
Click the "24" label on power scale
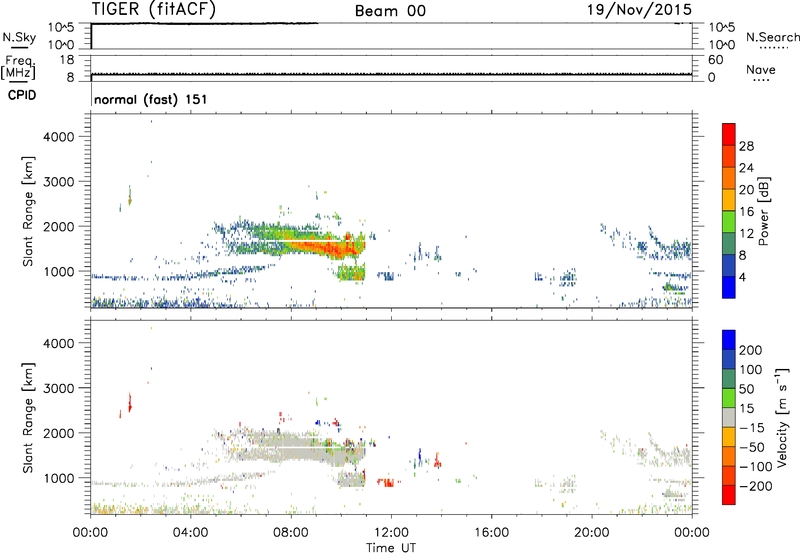(x=746, y=168)
